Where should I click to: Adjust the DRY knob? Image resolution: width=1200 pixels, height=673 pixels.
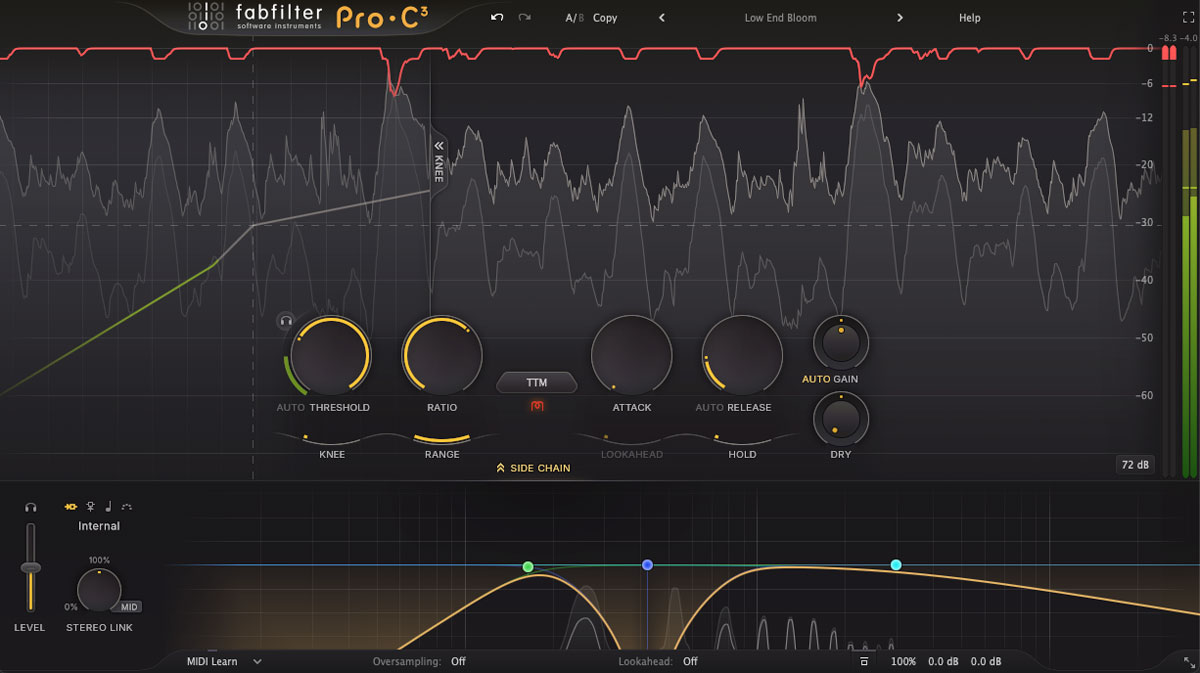(841, 418)
